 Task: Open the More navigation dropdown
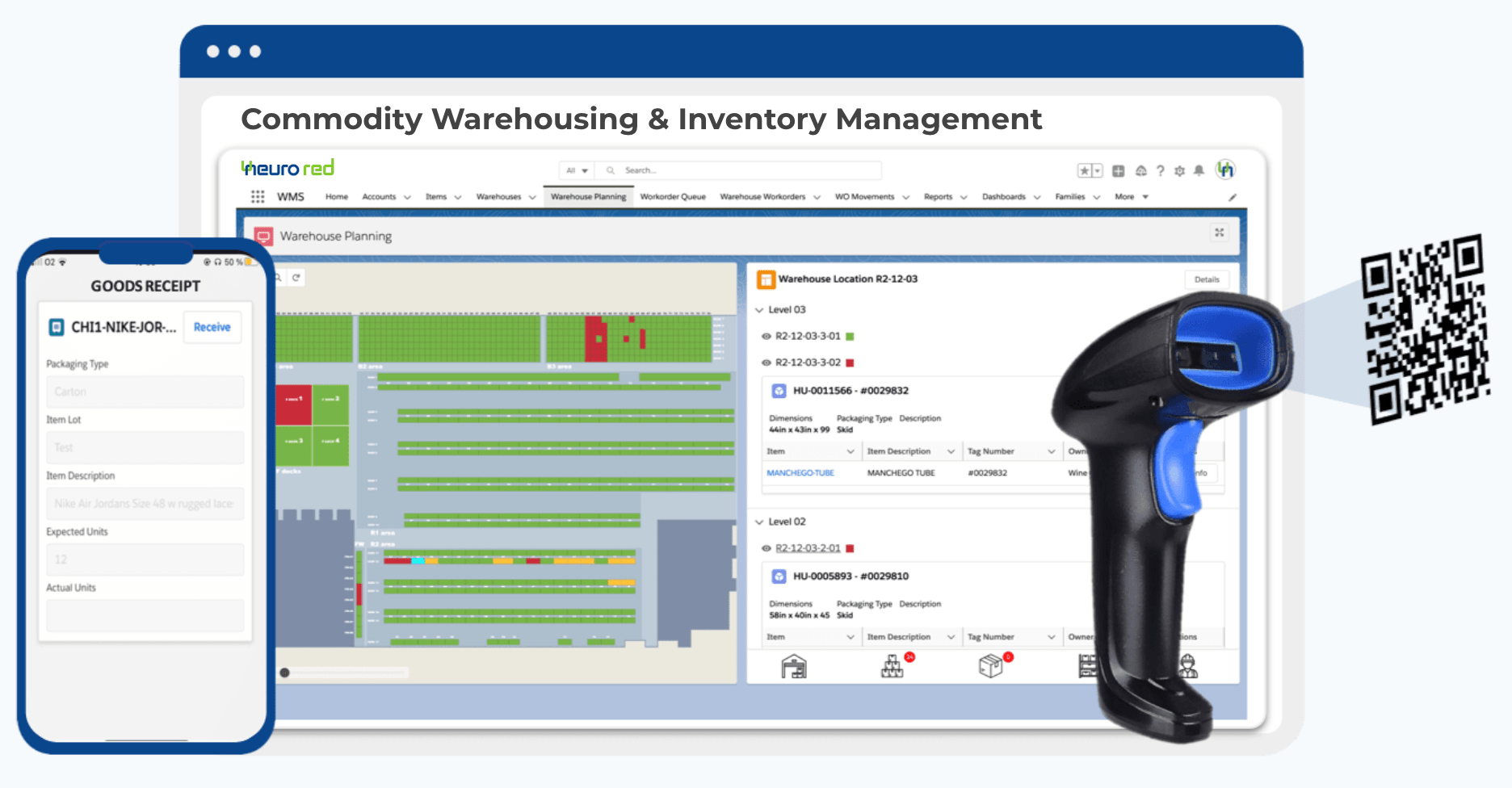1132,197
